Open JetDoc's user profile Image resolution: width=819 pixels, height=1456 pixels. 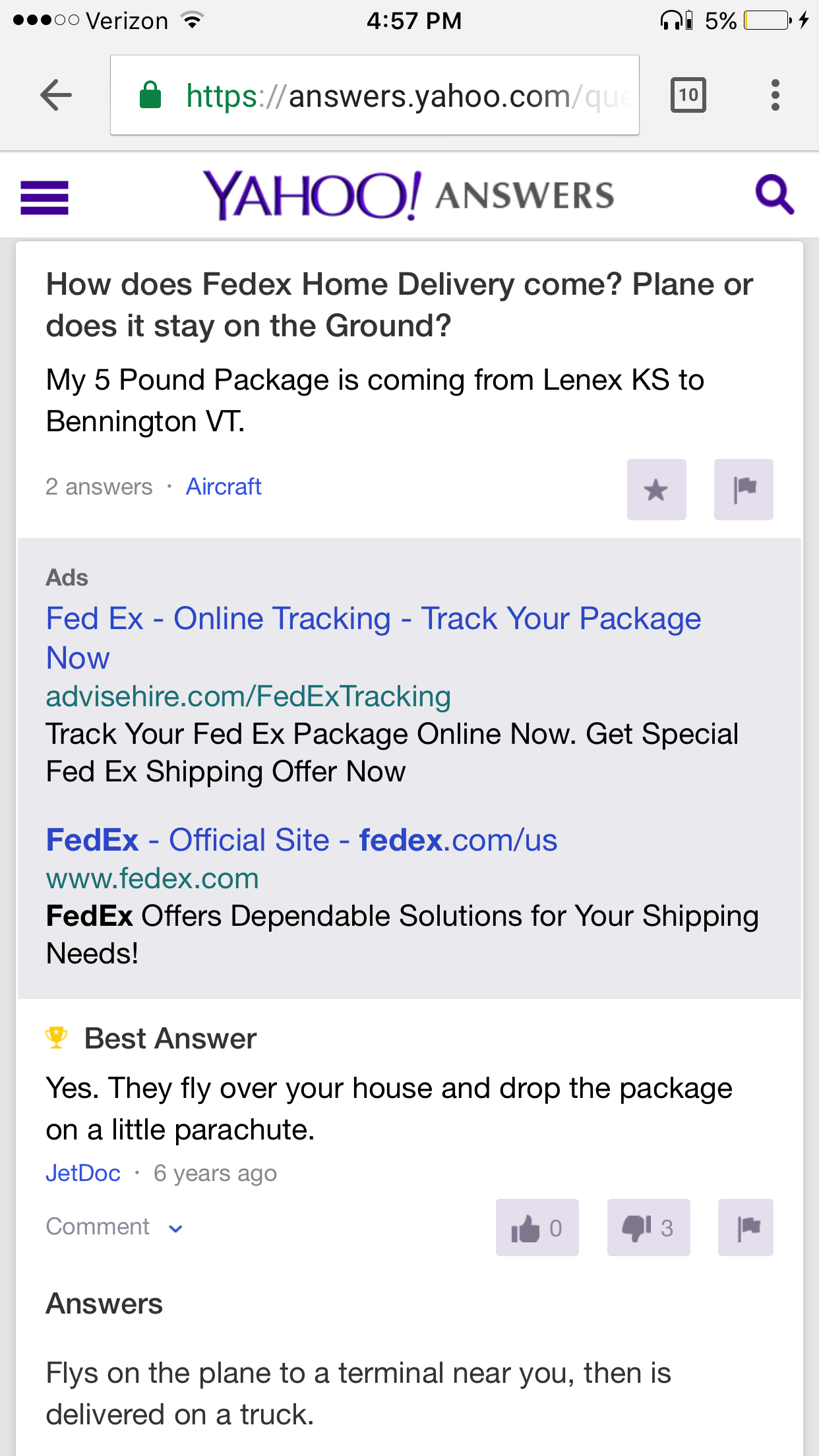click(x=83, y=1173)
